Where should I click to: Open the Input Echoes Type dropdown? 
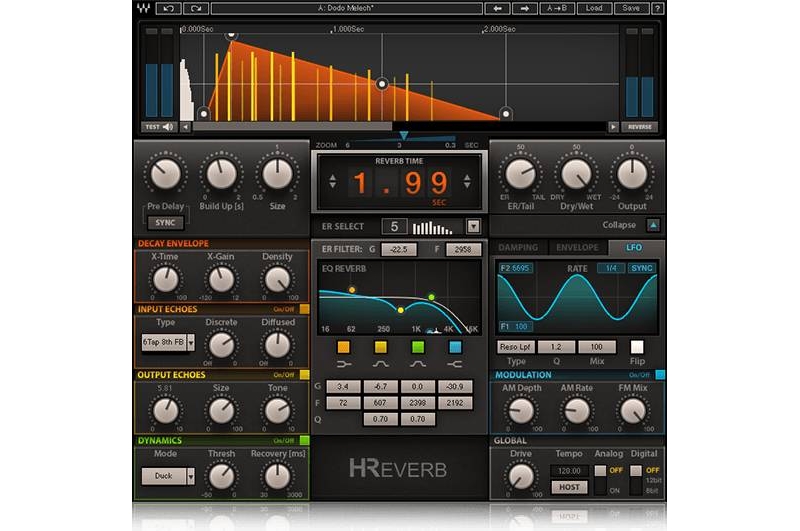[190, 342]
